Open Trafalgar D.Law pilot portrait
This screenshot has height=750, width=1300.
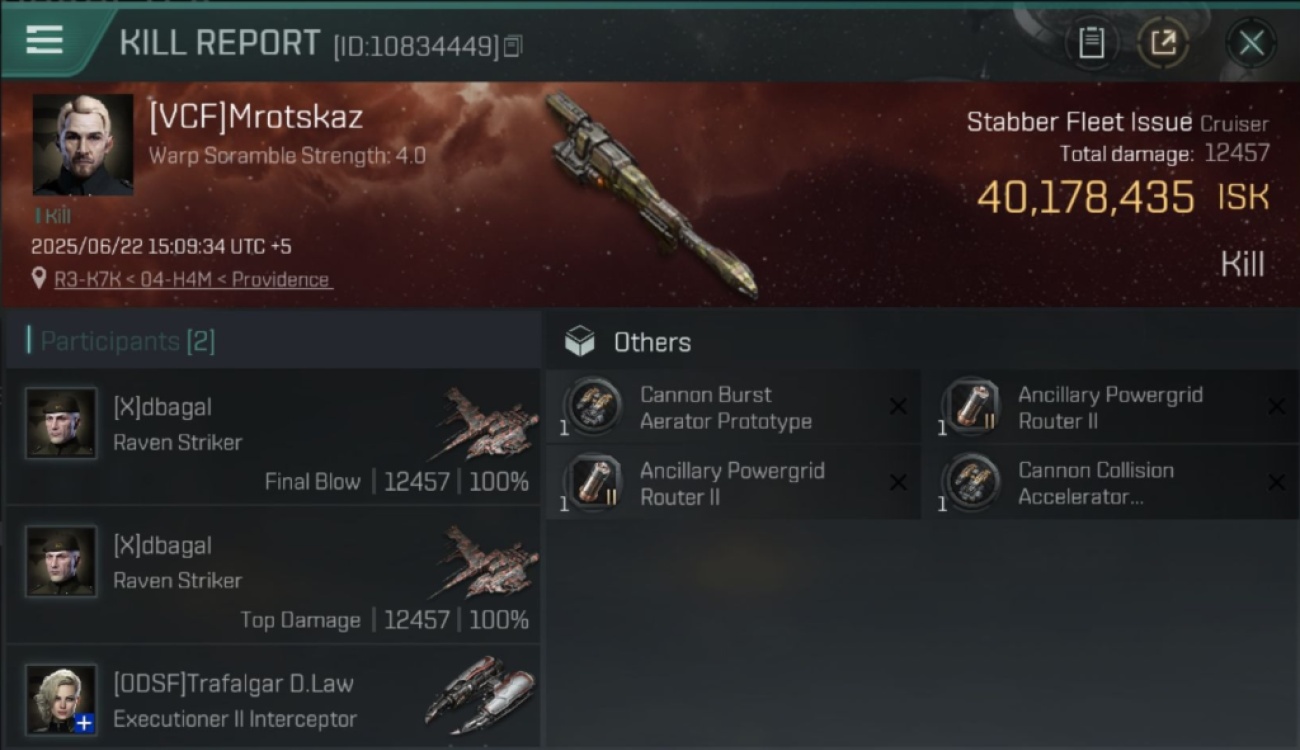coord(62,699)
